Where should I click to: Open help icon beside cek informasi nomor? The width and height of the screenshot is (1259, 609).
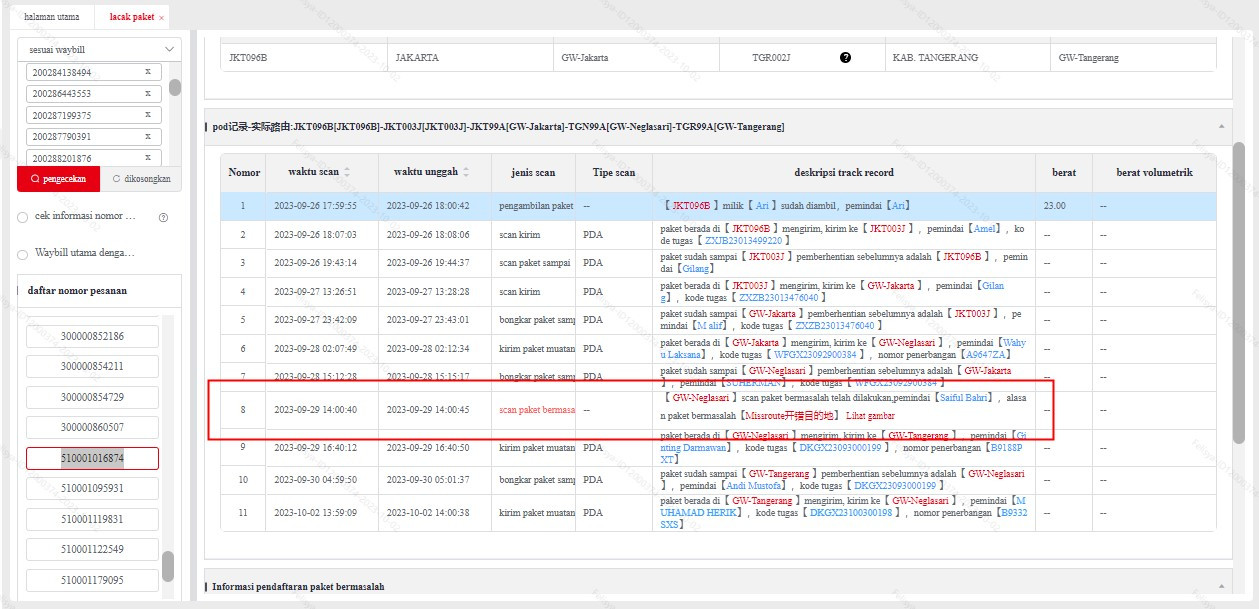click(x=163, y=217)
